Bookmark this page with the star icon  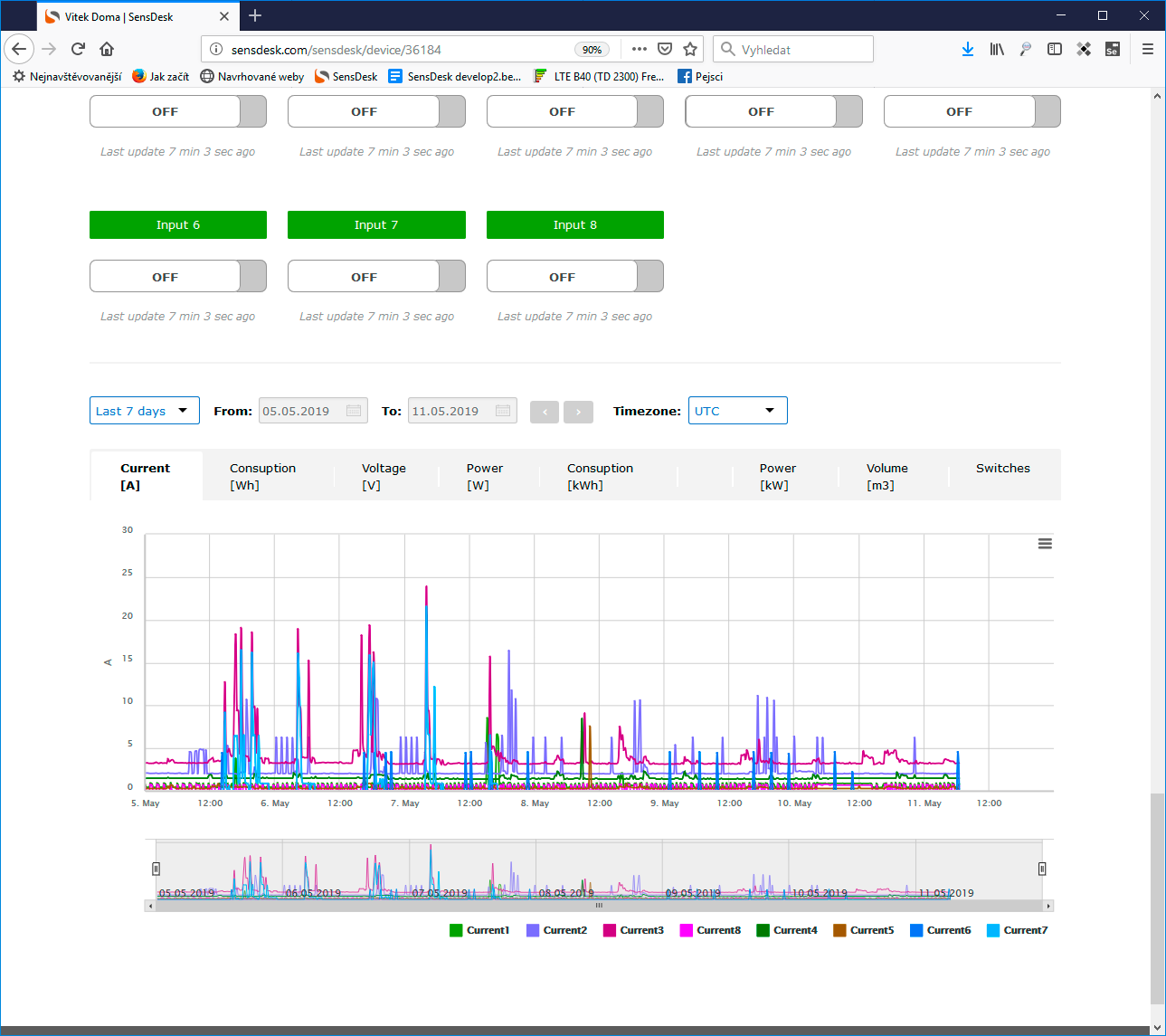tap(690, 49)
